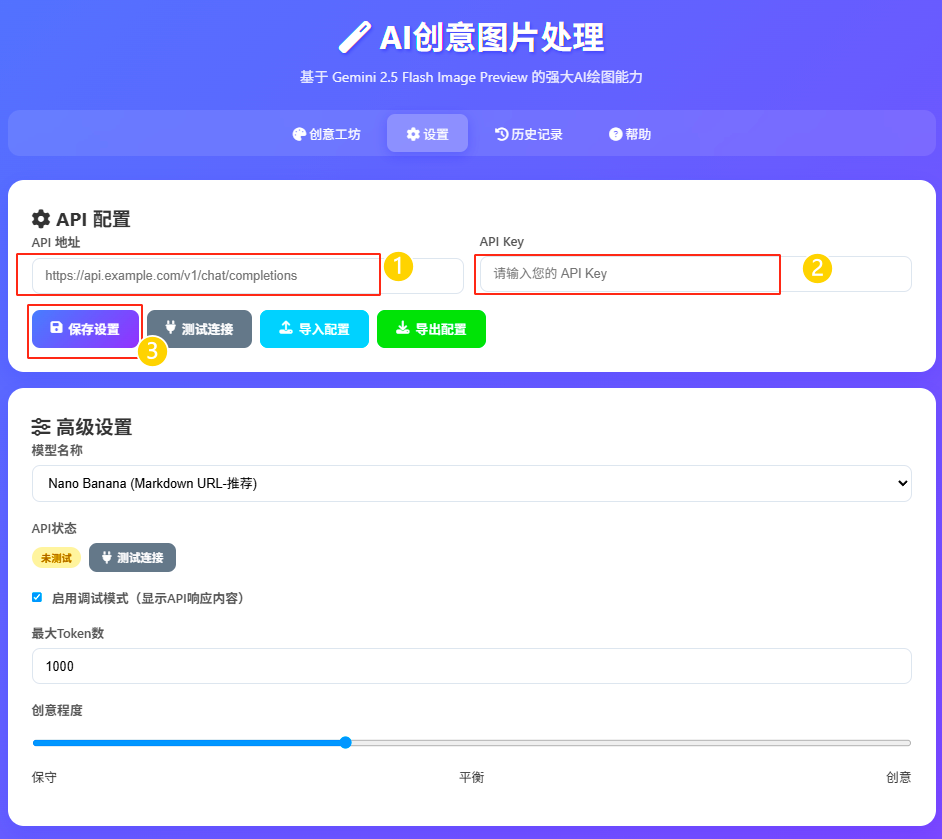Disable the 启用调试模式 checkbox

[36, 595]
